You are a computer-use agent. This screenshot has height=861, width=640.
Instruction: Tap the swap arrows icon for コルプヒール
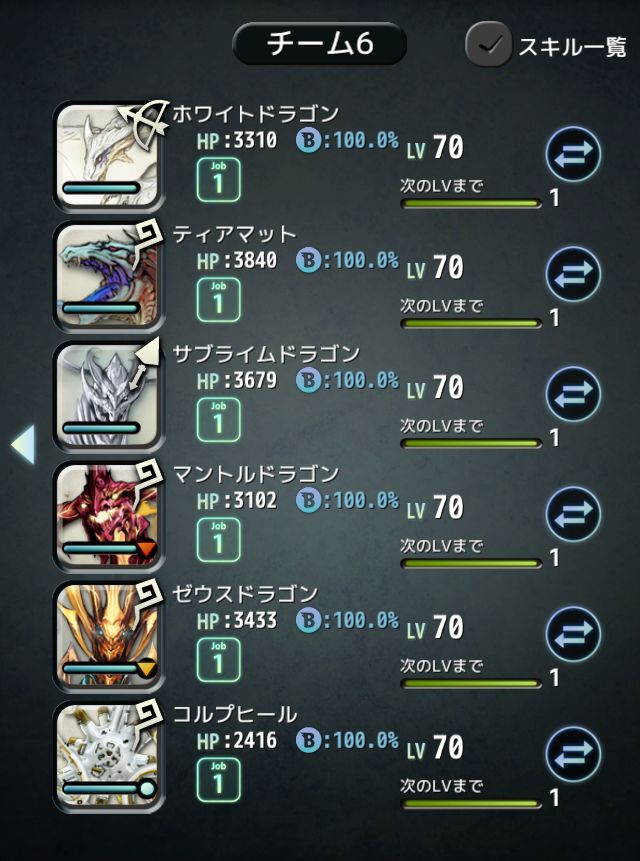tap(573, 754)
